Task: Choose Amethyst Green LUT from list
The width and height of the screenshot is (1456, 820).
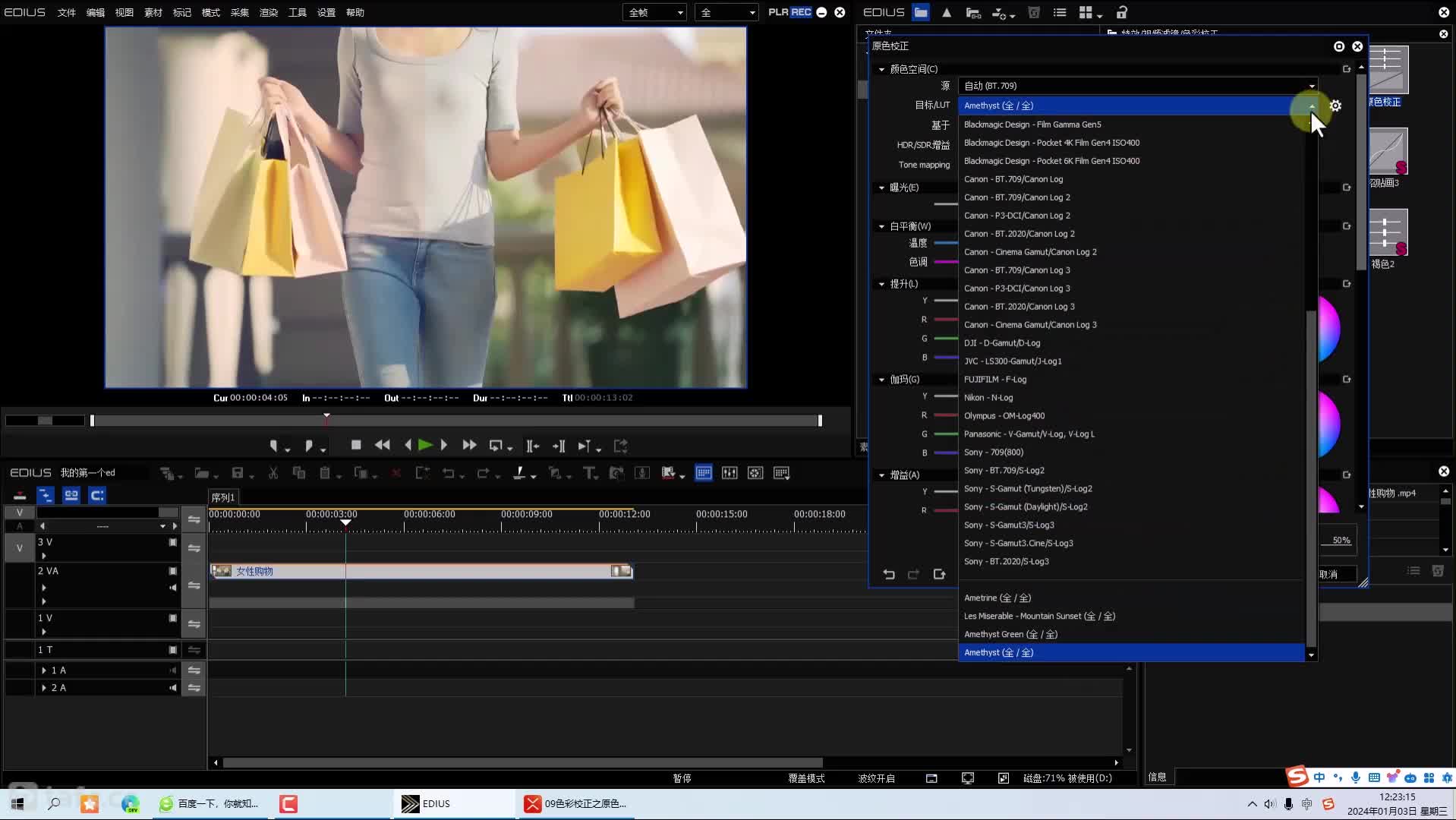Action: 1131,635
